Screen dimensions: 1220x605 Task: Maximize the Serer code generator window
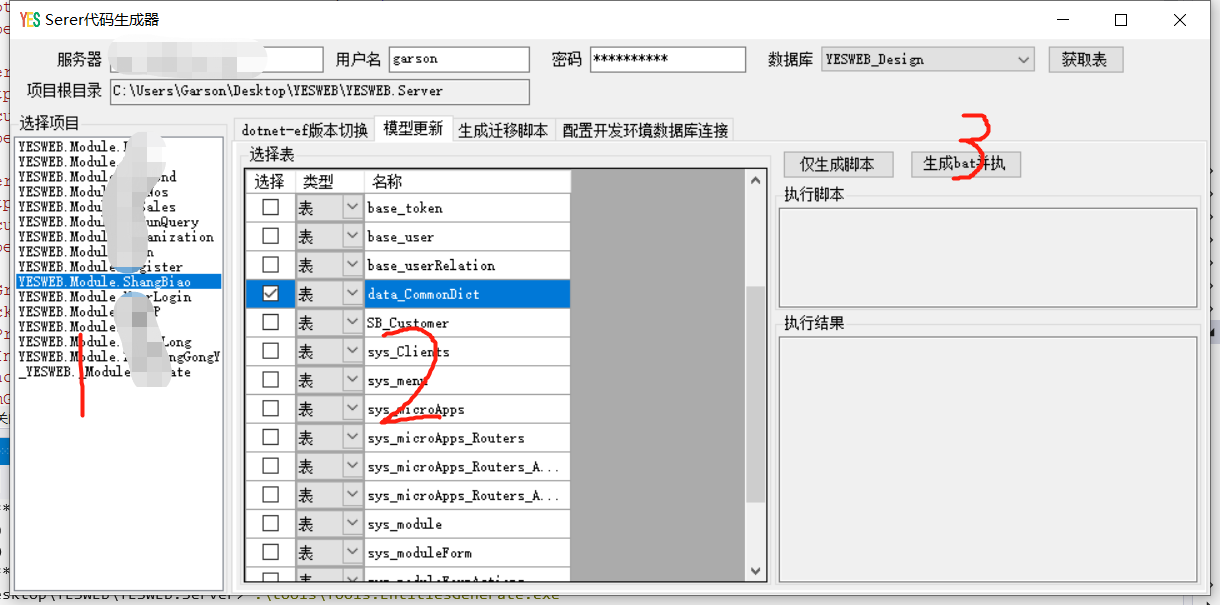point(1121,20)
